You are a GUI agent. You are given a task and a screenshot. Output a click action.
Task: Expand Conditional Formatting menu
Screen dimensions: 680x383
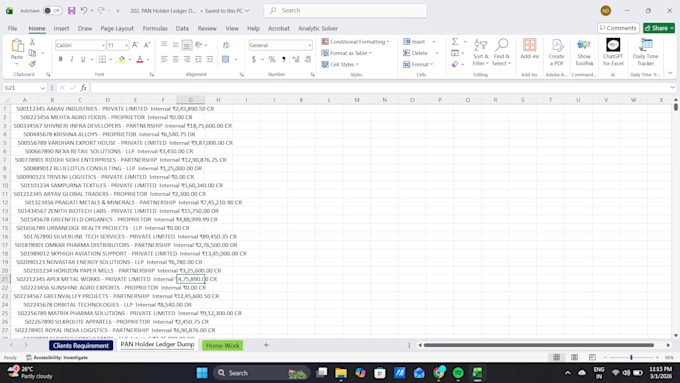(355, 42)
